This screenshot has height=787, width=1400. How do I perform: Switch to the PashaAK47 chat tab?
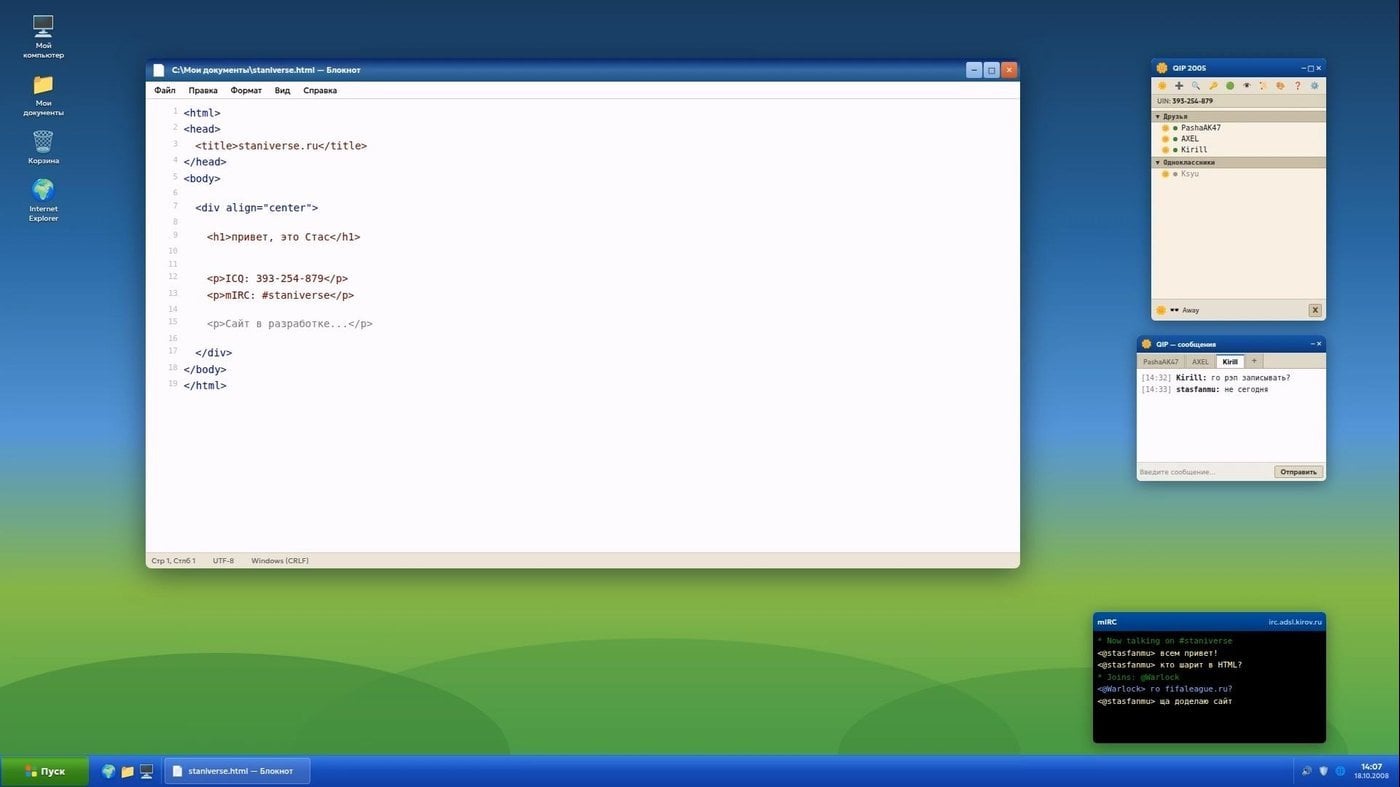tap(1161, 362)
